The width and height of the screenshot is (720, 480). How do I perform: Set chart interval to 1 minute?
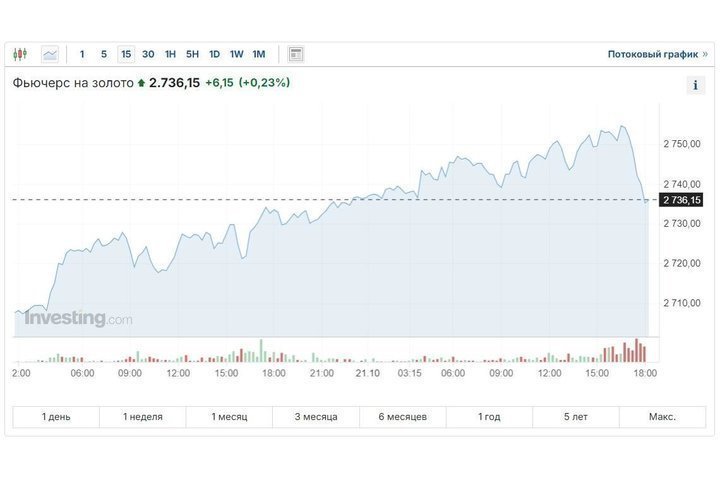point(82,54)
